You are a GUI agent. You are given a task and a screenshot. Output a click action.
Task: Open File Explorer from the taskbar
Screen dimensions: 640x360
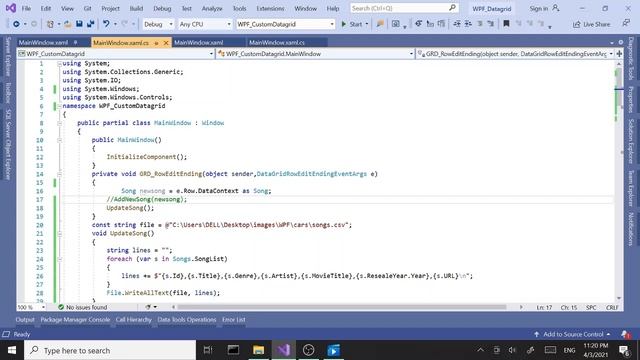coord(258,350)
